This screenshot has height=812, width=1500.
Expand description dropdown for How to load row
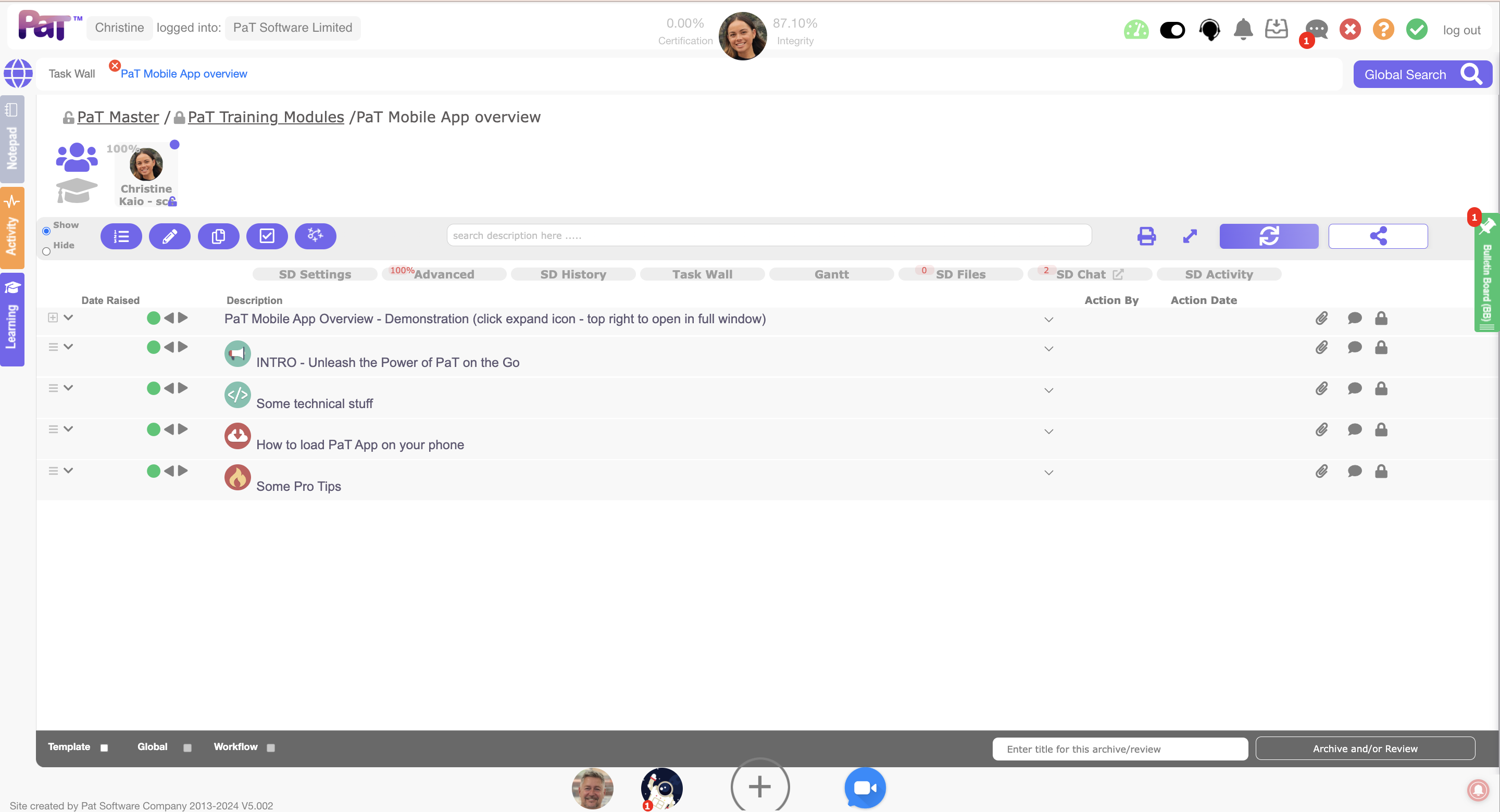point(1048,432)
